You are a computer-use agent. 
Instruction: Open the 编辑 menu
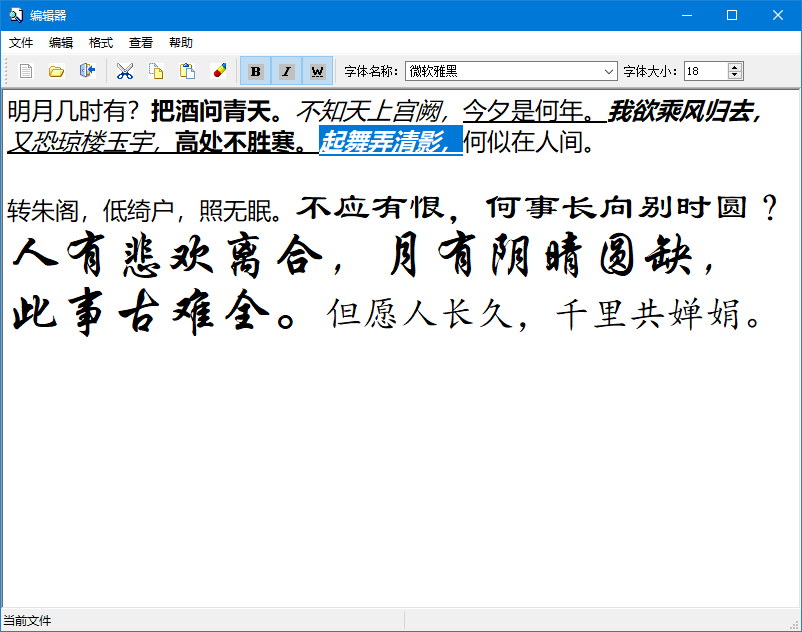tap(61, 42)
